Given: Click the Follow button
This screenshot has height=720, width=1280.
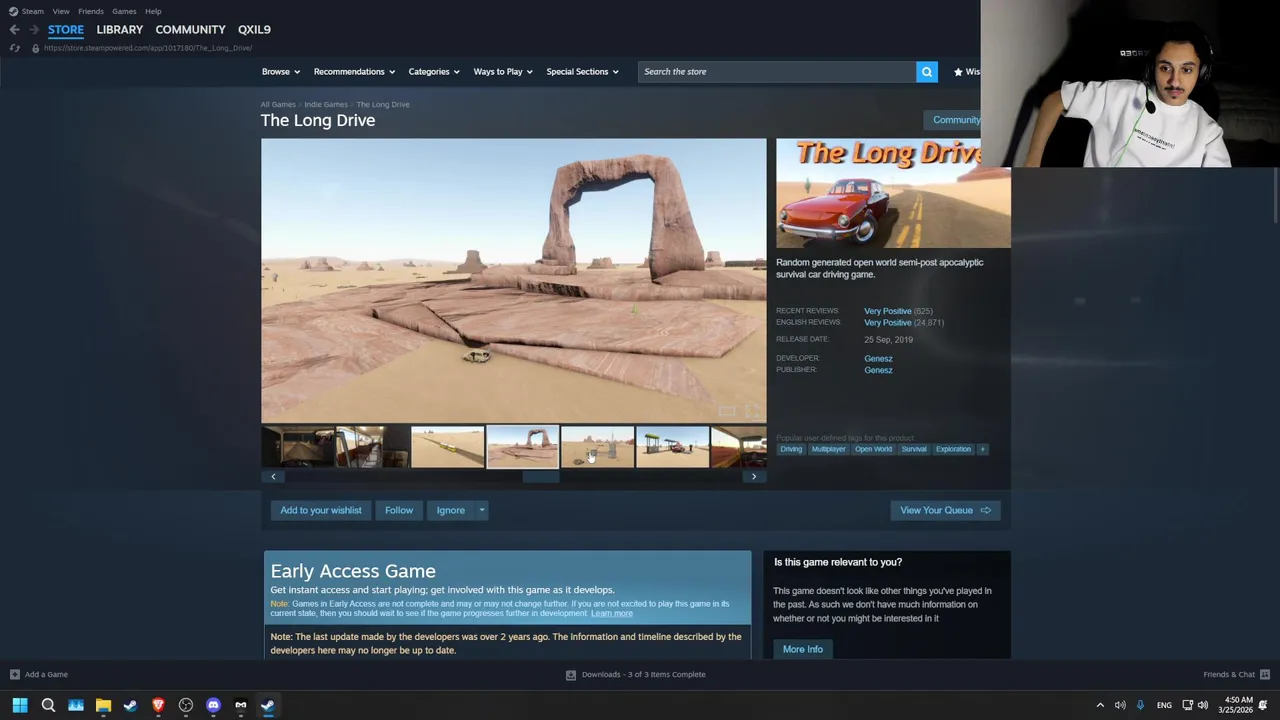Looking at the screenshot, I should [399, 510].
